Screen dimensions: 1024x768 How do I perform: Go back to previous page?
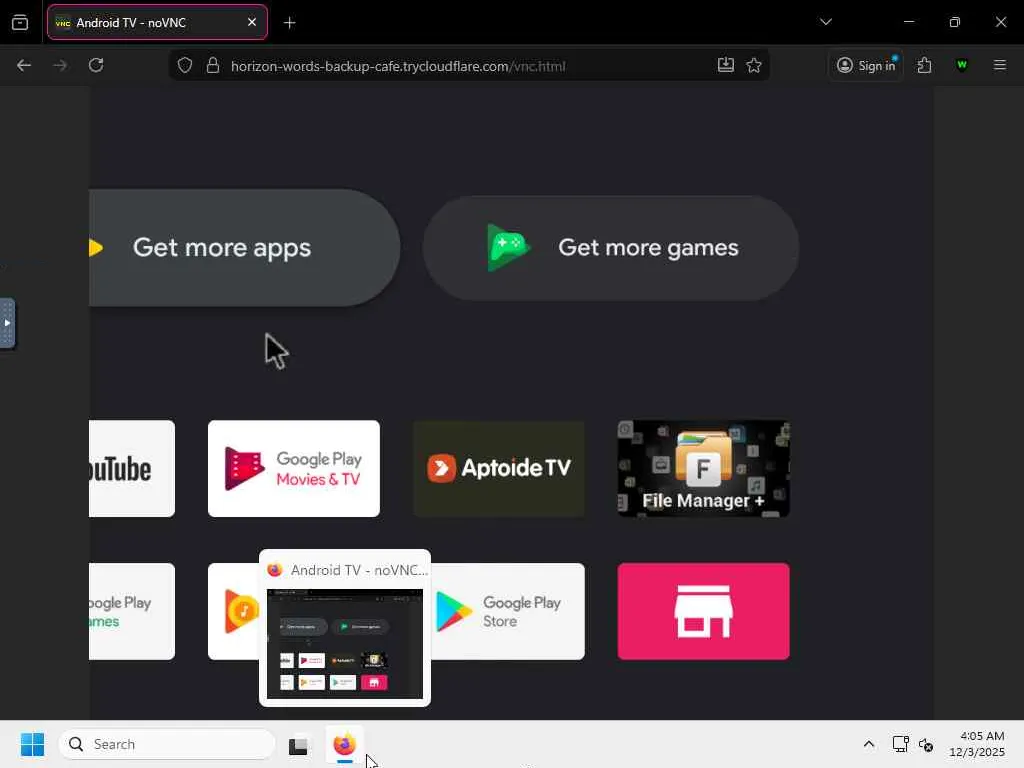pos(24,65)
